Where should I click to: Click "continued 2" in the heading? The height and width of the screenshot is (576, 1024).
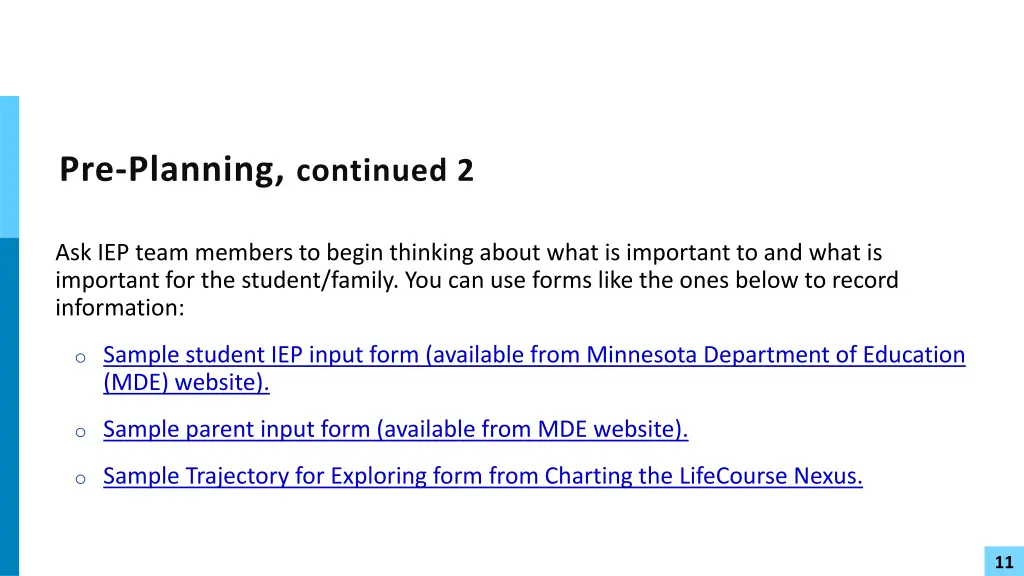(385, 170)
